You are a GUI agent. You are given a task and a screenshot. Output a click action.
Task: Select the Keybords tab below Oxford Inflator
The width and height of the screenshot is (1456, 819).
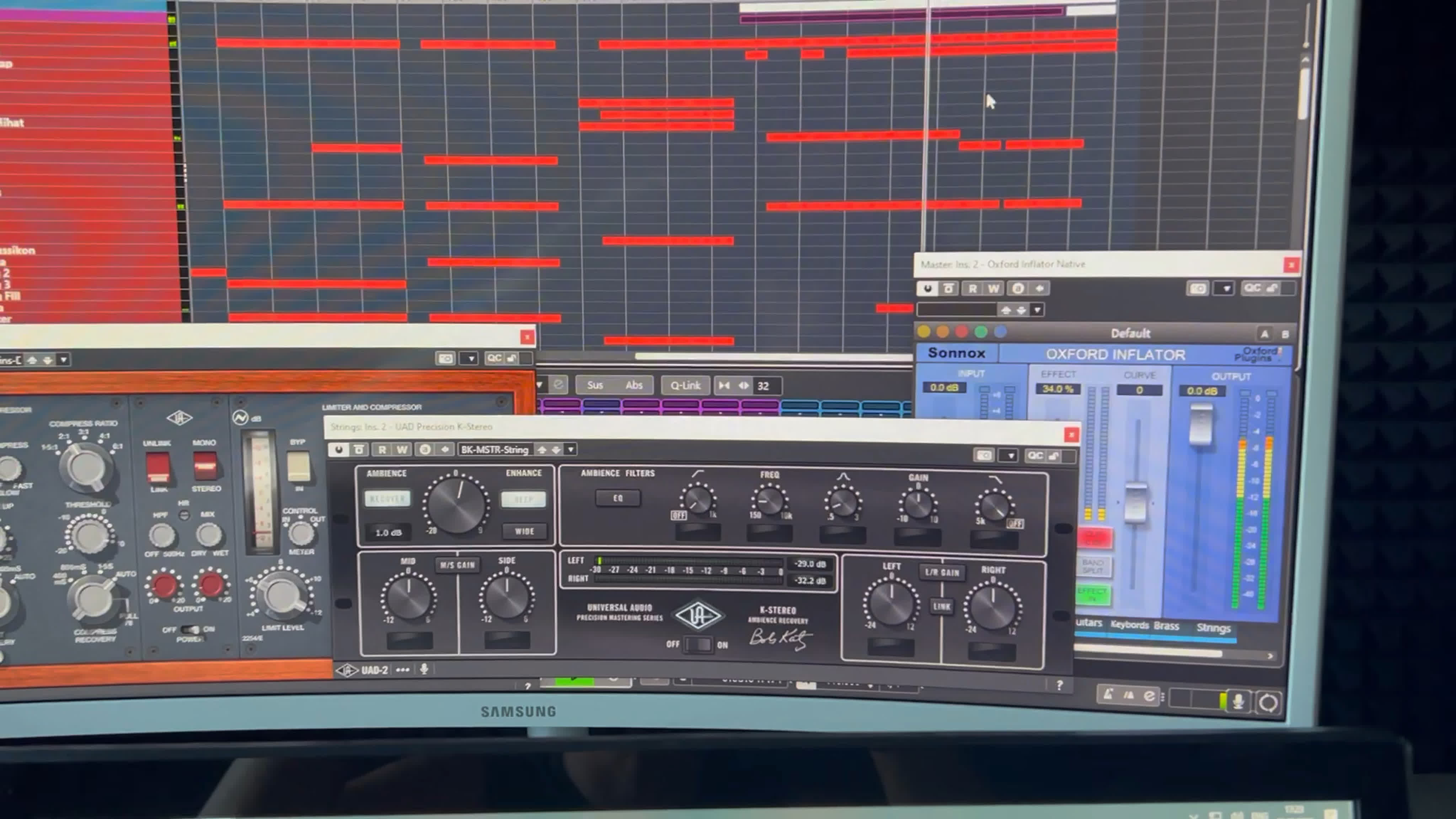click(x=1129, y=625)
